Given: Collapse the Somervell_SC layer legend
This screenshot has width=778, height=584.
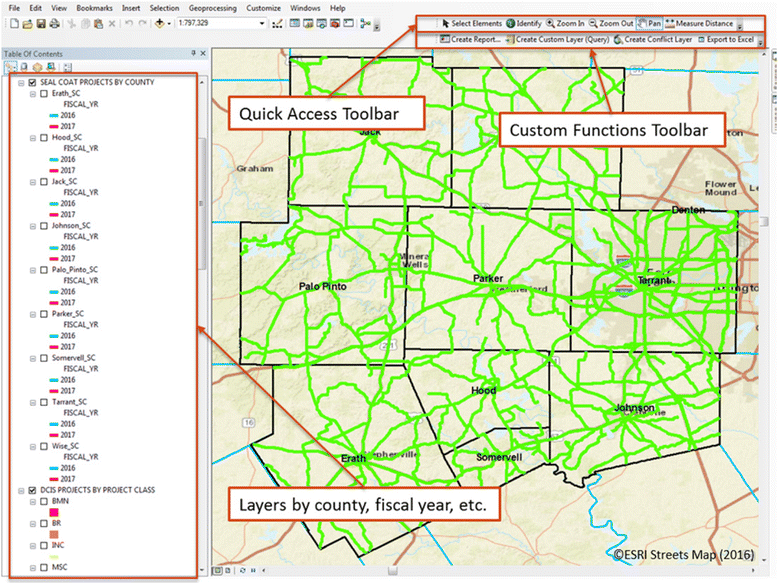Looking at the screenshot, I should point(33,358).
